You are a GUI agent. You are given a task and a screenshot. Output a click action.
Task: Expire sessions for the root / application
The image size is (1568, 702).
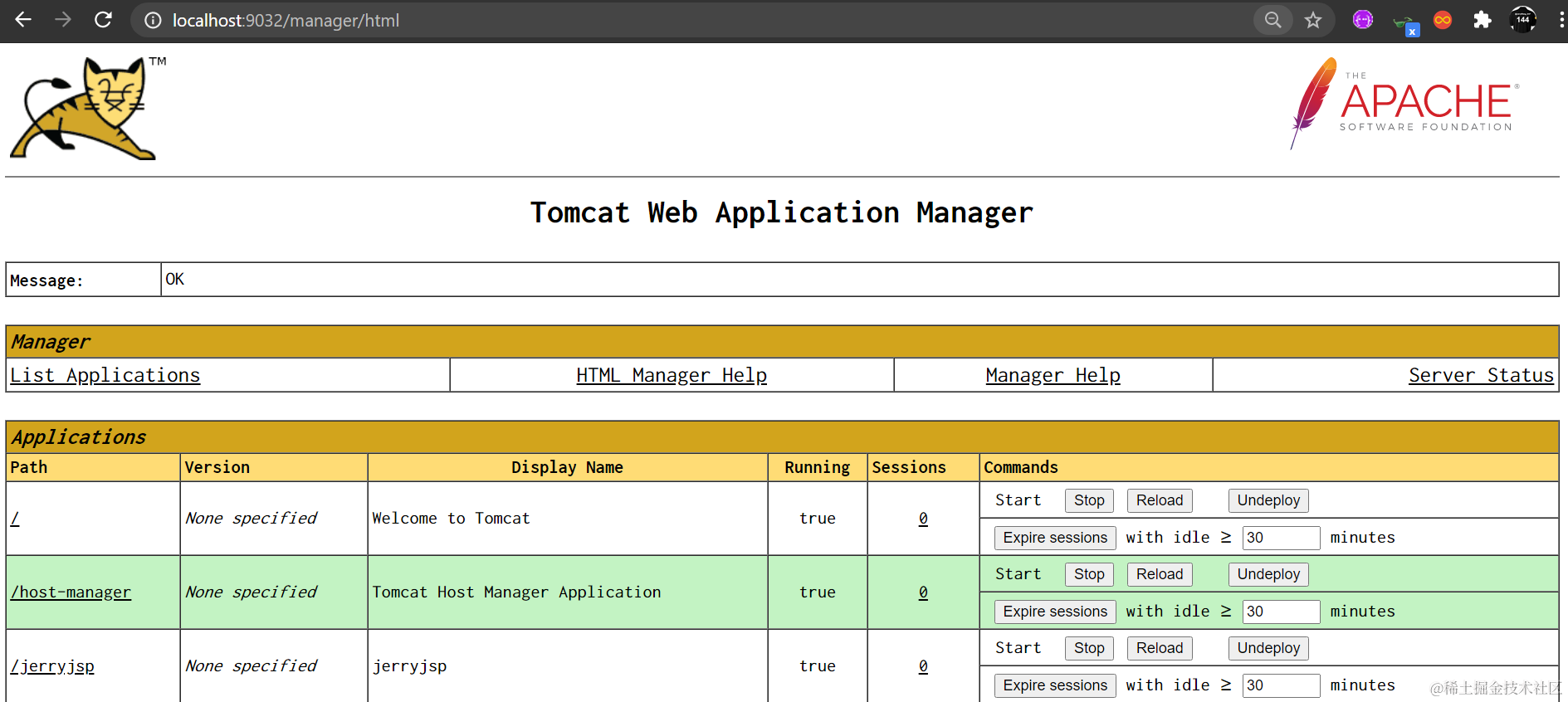pyautogui.click(x=1055, y=538)
